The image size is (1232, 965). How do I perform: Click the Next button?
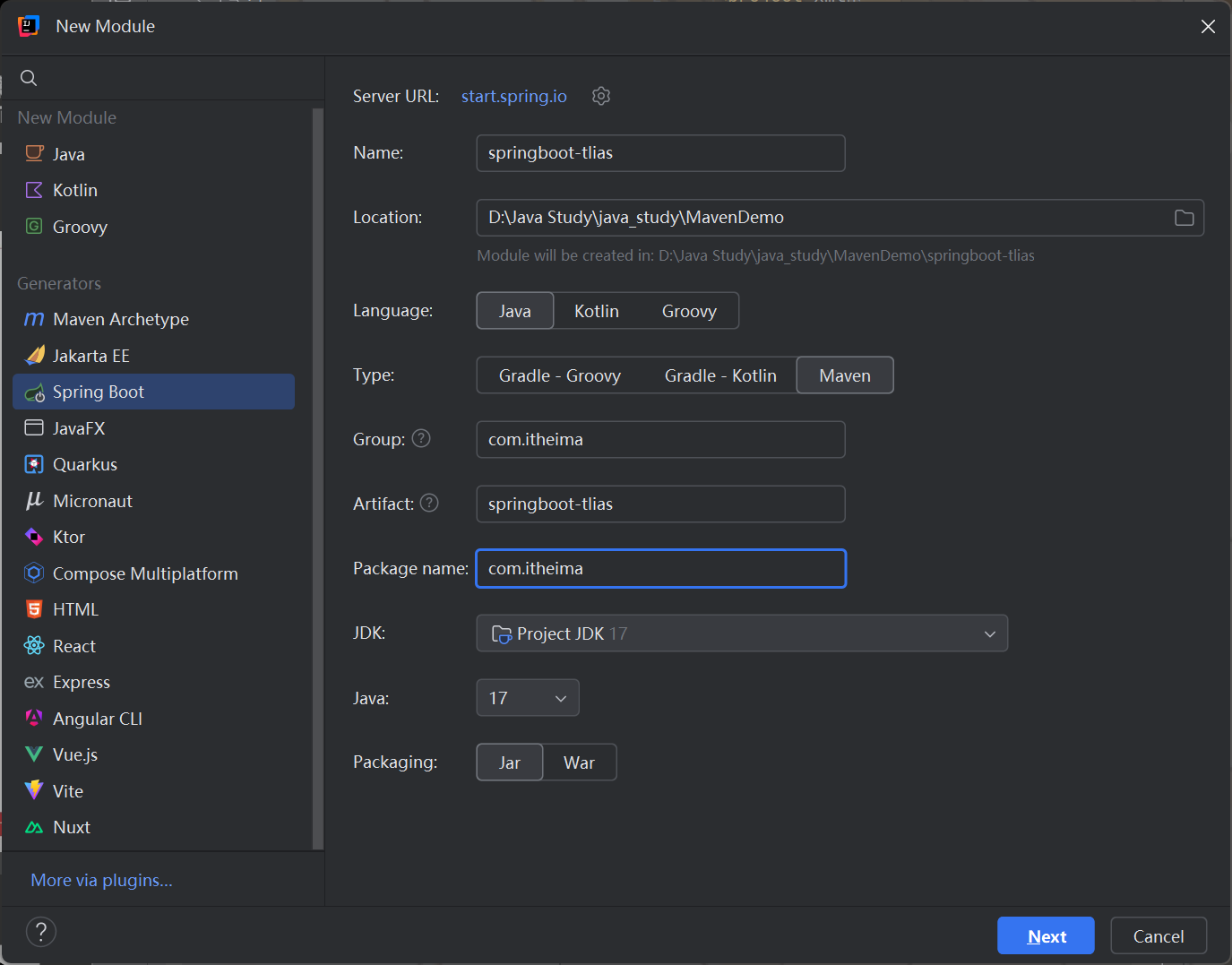coord(1045,936)
